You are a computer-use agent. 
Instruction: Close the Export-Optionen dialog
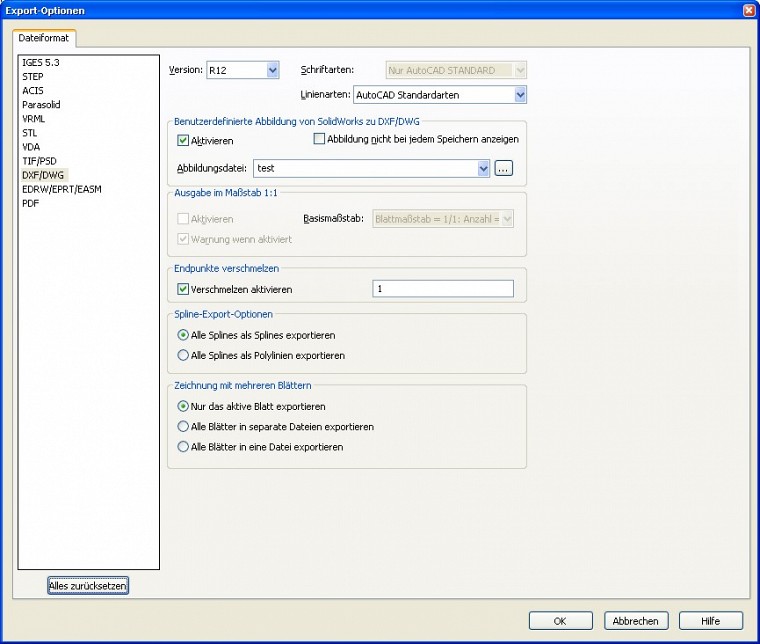pos(749,10)
